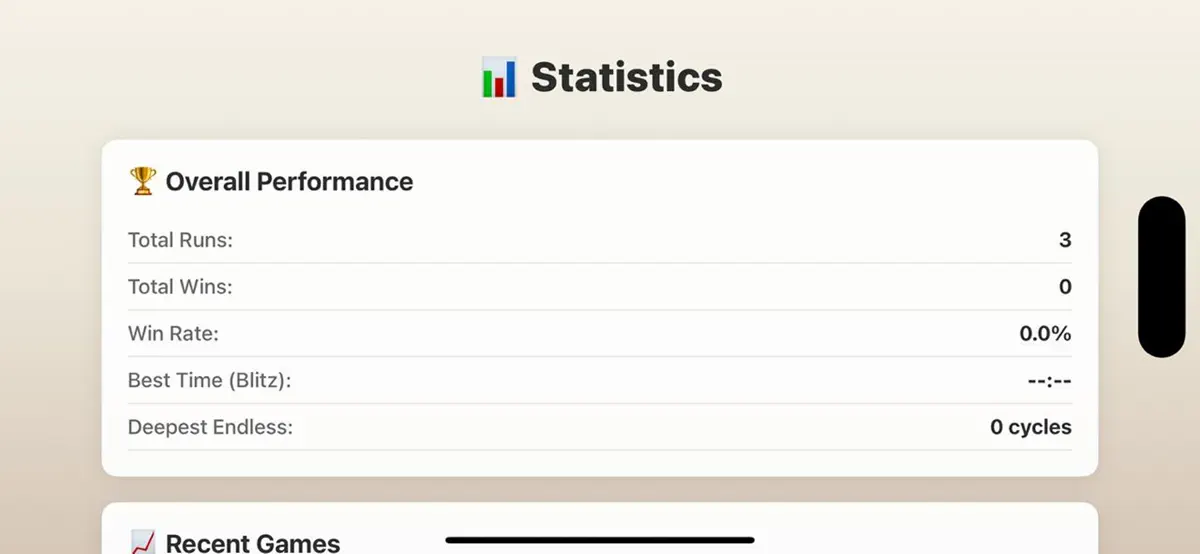This screenshot has height=554, width=1200.
Task: Click the Total Runs value 3
Action: 1065,240
